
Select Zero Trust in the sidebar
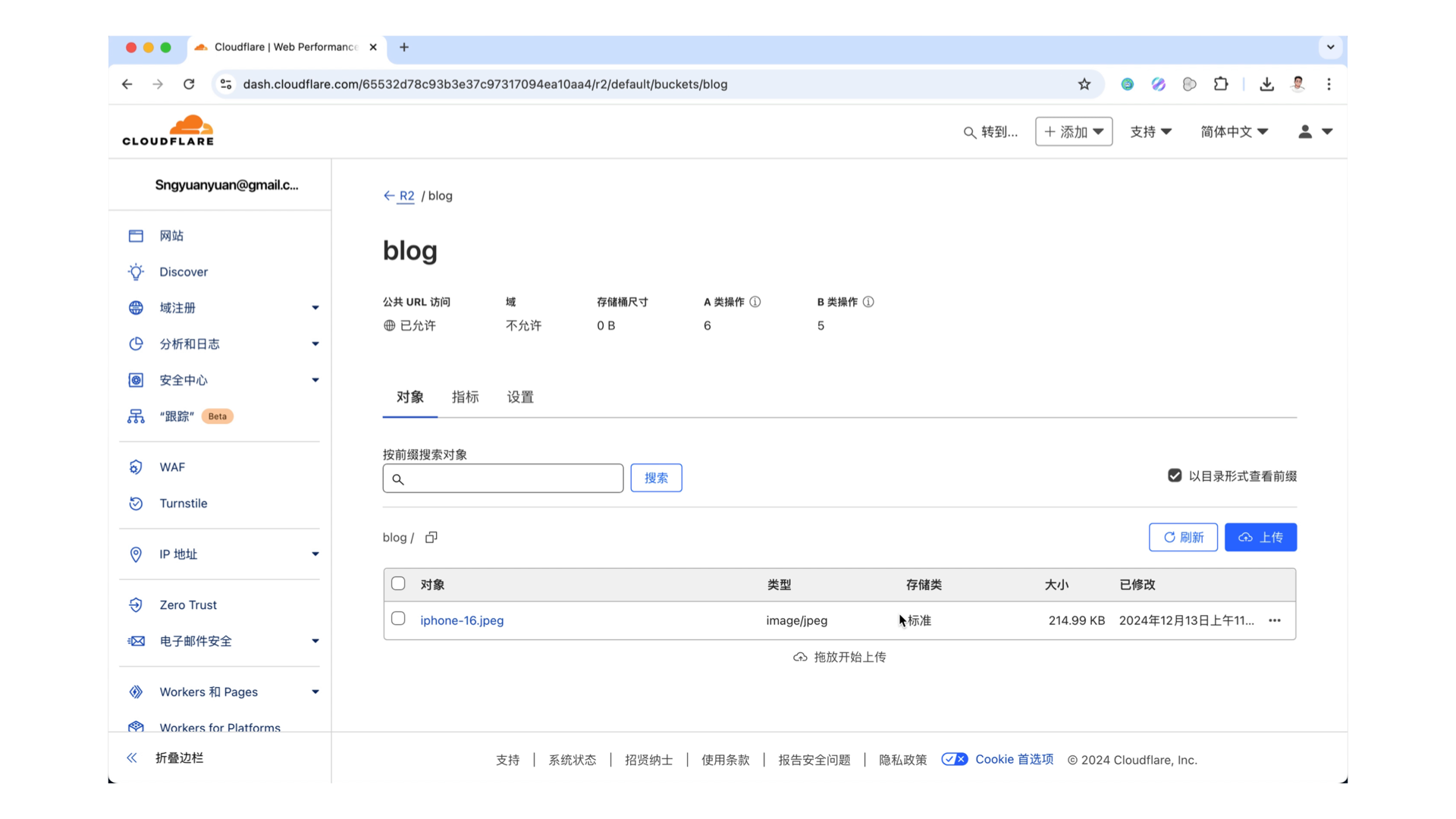(x=187, y=604)
